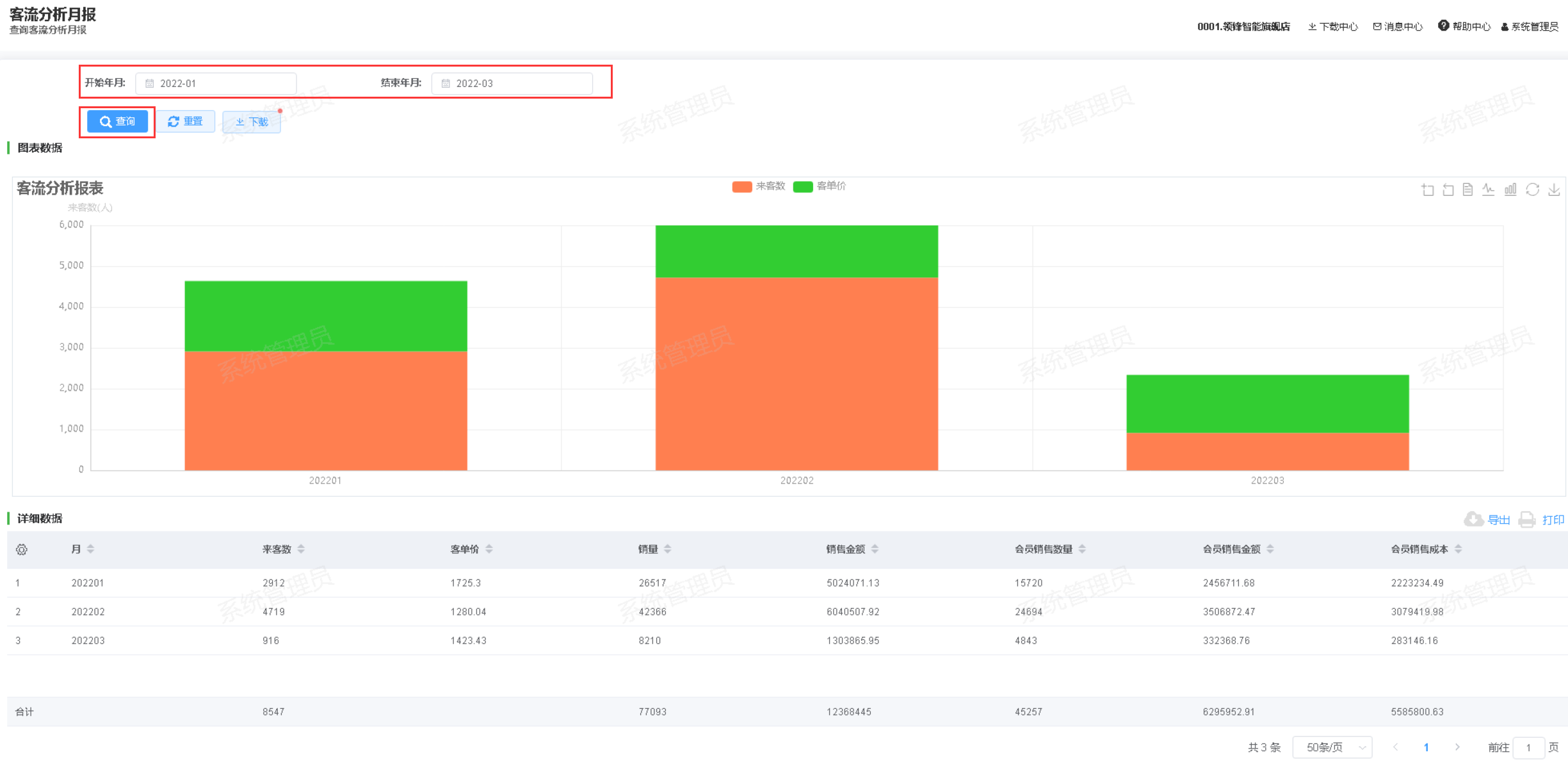Image resolution: width=1568 pixels, height=762 pixels.
Task: Click the blue 查询 button
Action: pos(117,122)
